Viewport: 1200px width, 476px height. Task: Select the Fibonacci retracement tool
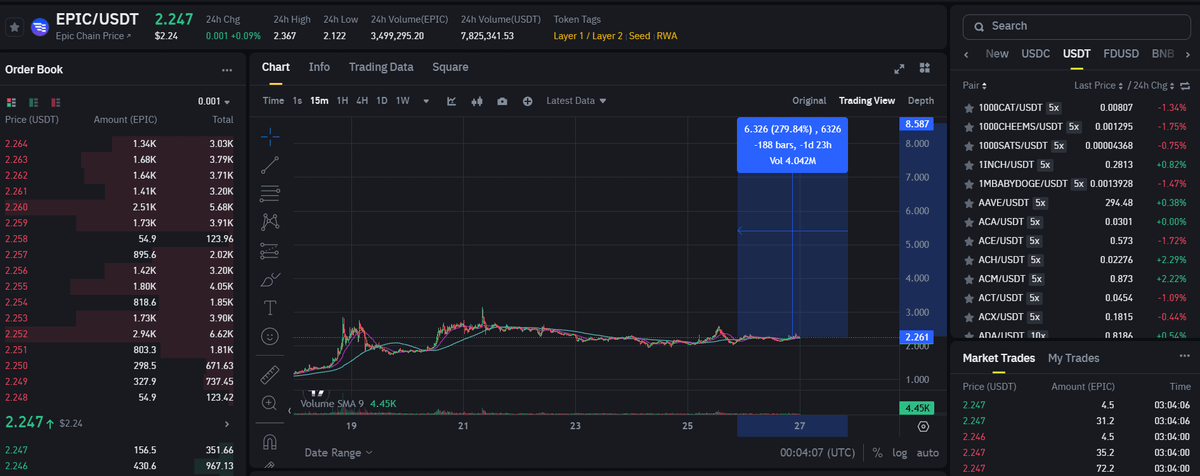(270, 193)
